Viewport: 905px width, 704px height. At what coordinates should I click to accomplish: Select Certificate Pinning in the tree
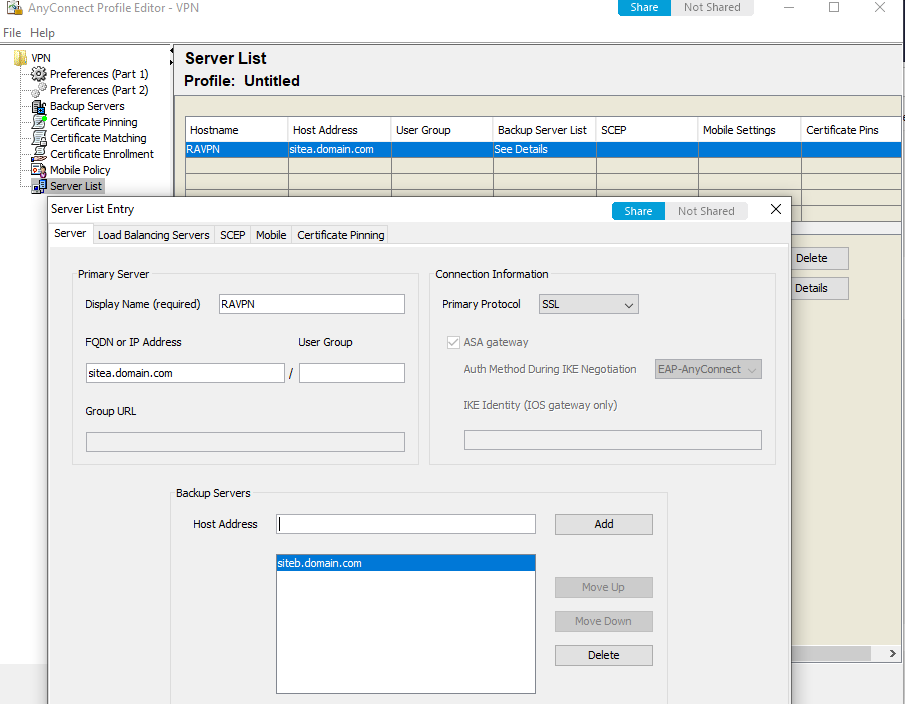point(94,122)
